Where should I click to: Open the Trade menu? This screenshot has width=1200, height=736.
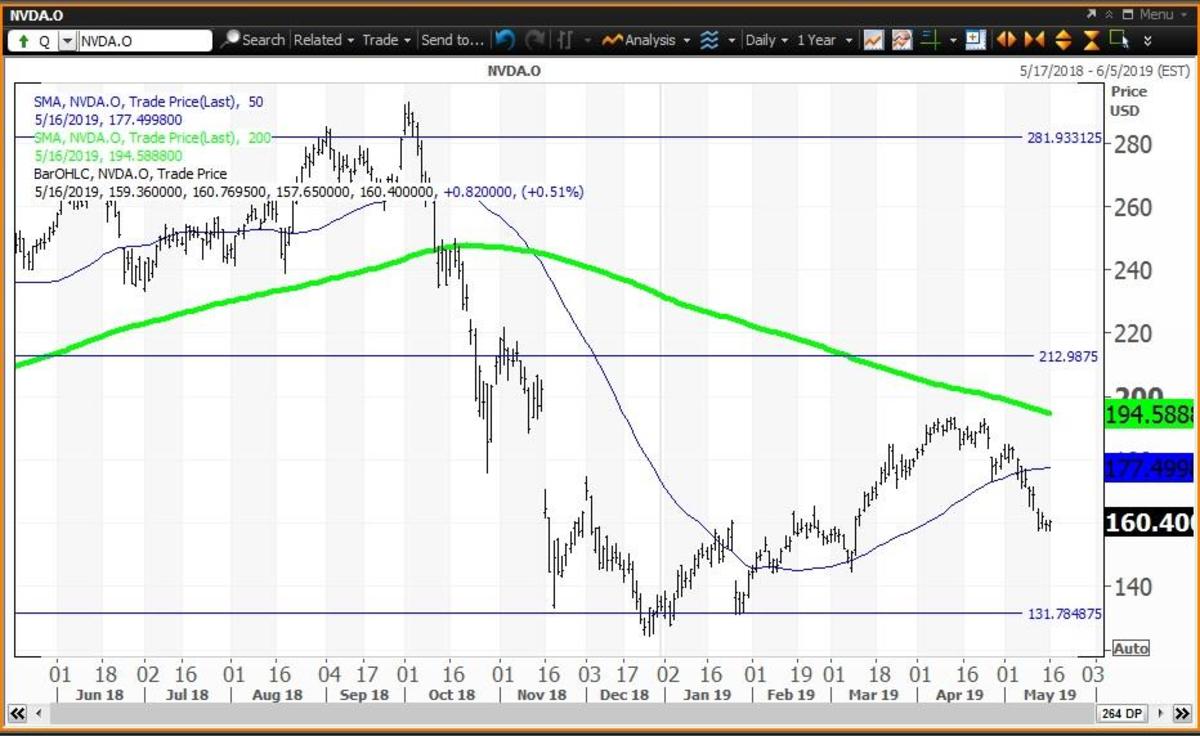coord(387,40)
